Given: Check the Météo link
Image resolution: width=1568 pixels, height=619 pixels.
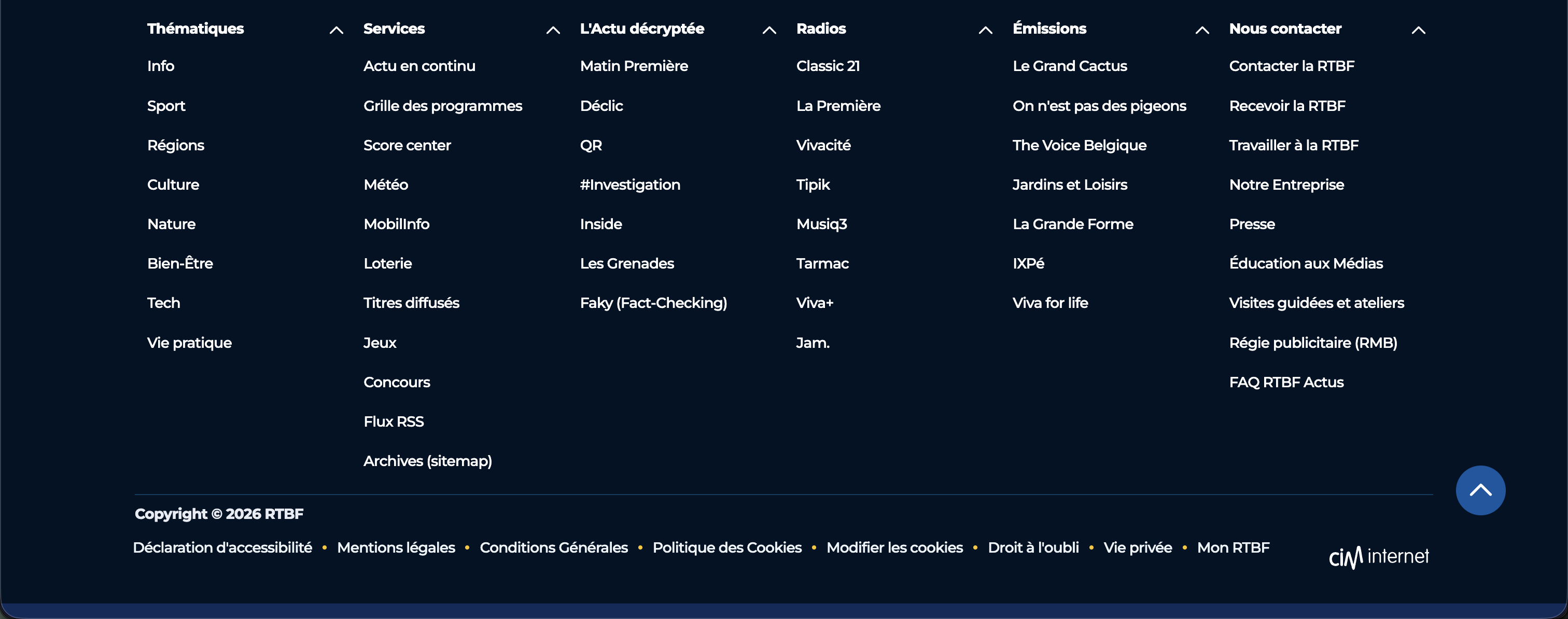Looking at the screenshot, I should [386, 185].
